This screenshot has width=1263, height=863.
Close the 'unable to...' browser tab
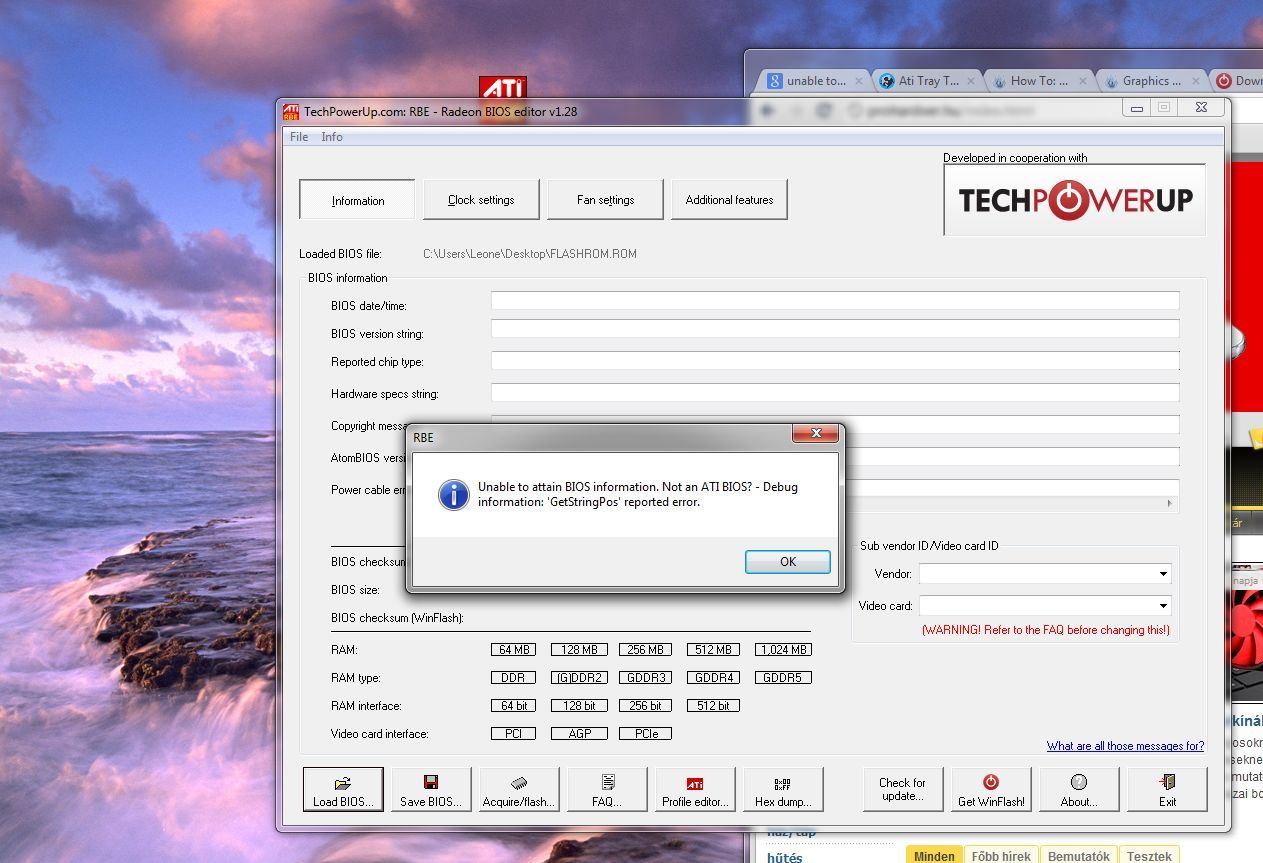coord(857,81)
